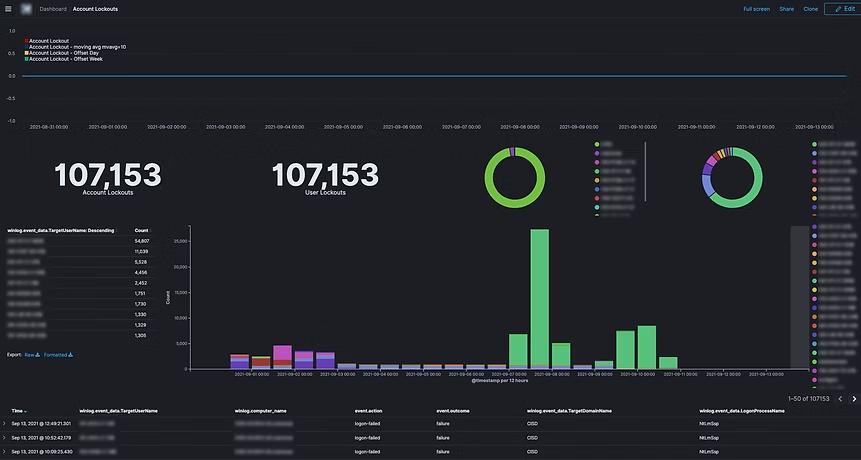The height and width of the screenshot is (460, 861).
Task: Click the pencil Edit button
Action: coord(842,8)
